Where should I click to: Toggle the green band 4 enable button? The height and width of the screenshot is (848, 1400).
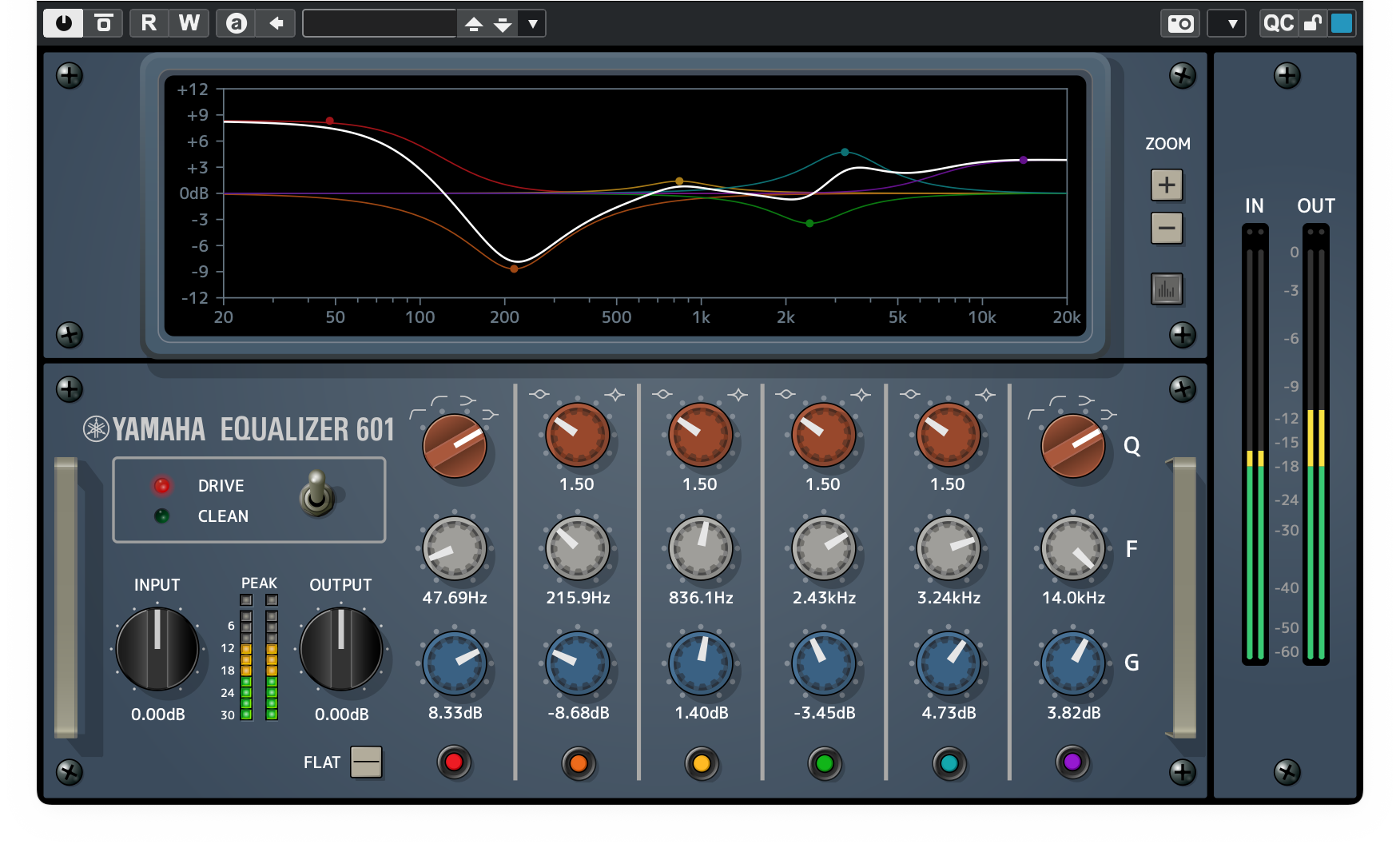click(825, 763)
